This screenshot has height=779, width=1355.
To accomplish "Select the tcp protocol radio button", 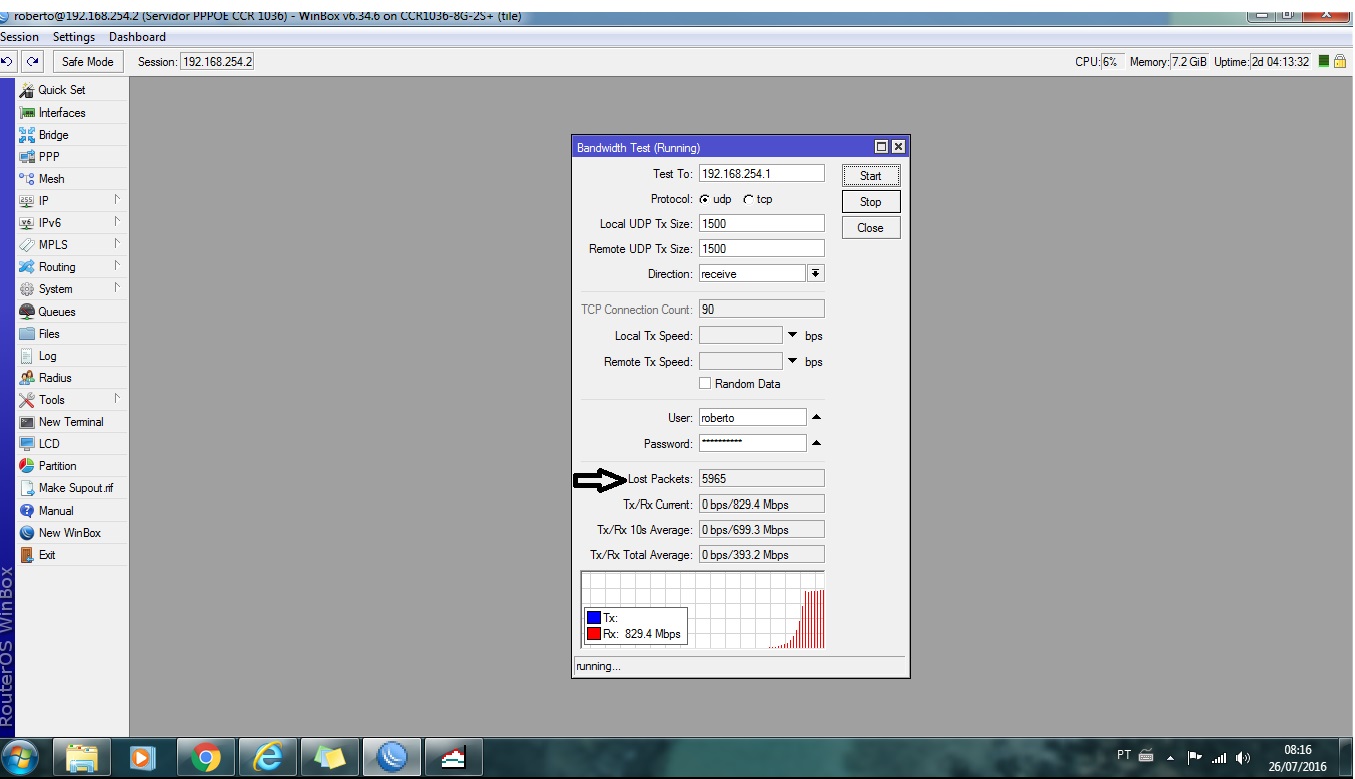I will pyautogui.click(x=748, y=199).
